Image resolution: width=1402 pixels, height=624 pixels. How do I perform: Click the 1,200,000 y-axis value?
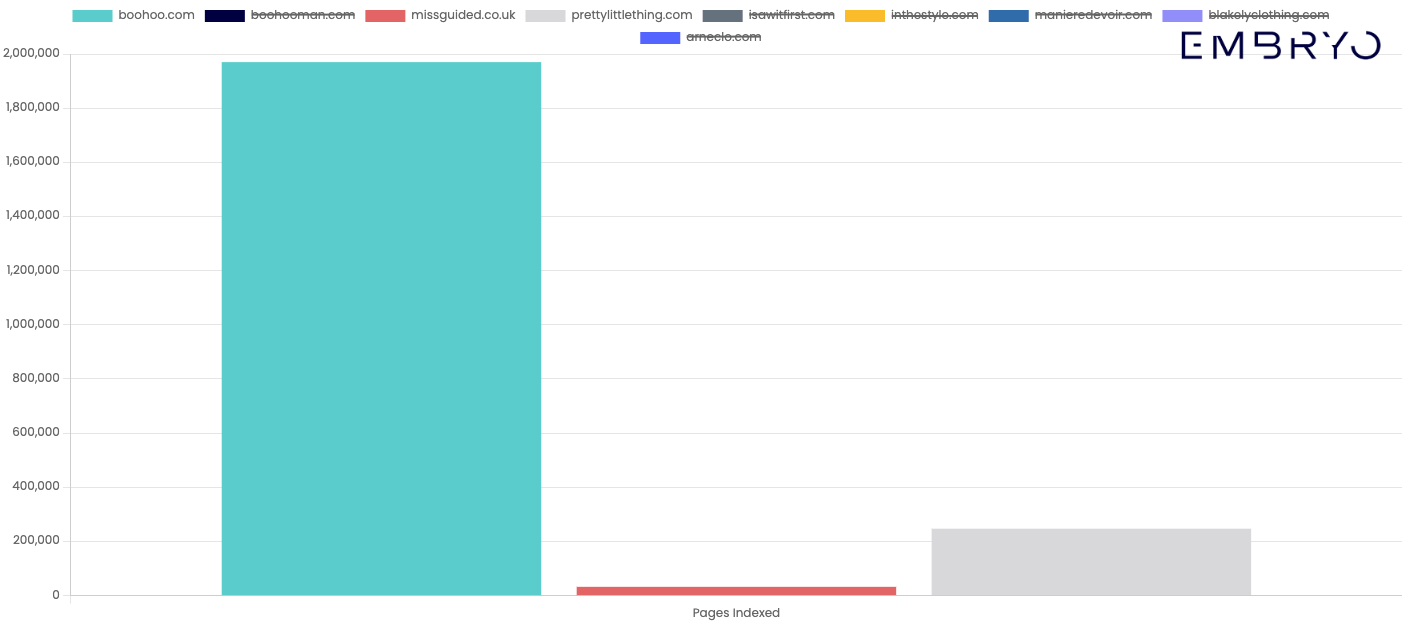pyautogui.click(x=32, y=270)
